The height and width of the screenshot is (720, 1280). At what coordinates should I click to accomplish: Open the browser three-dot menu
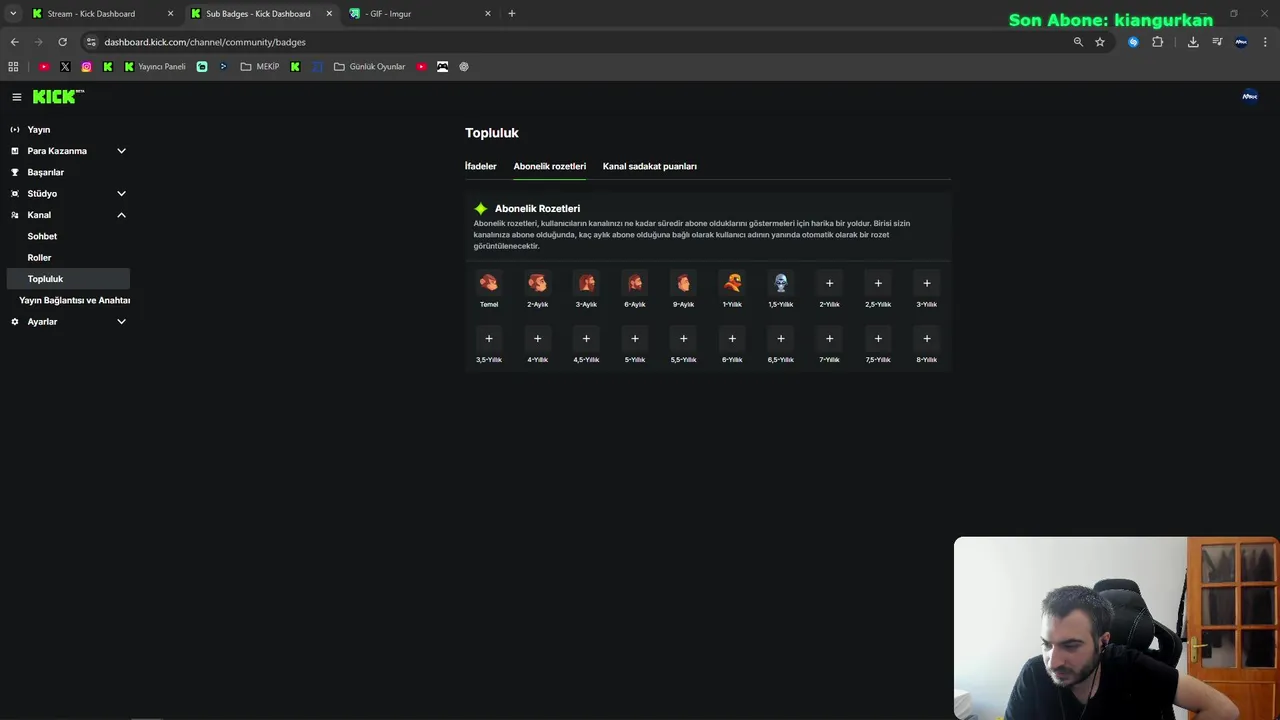pos(1266,42)
